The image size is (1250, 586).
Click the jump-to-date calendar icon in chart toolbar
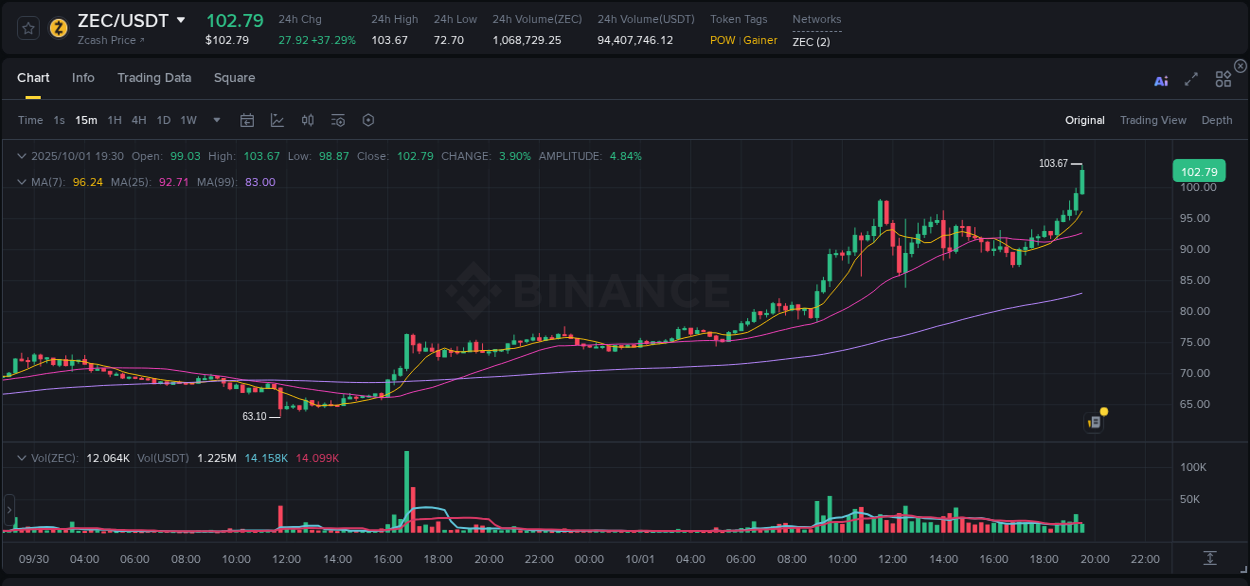pyautogui.click(x=247, y=119)
